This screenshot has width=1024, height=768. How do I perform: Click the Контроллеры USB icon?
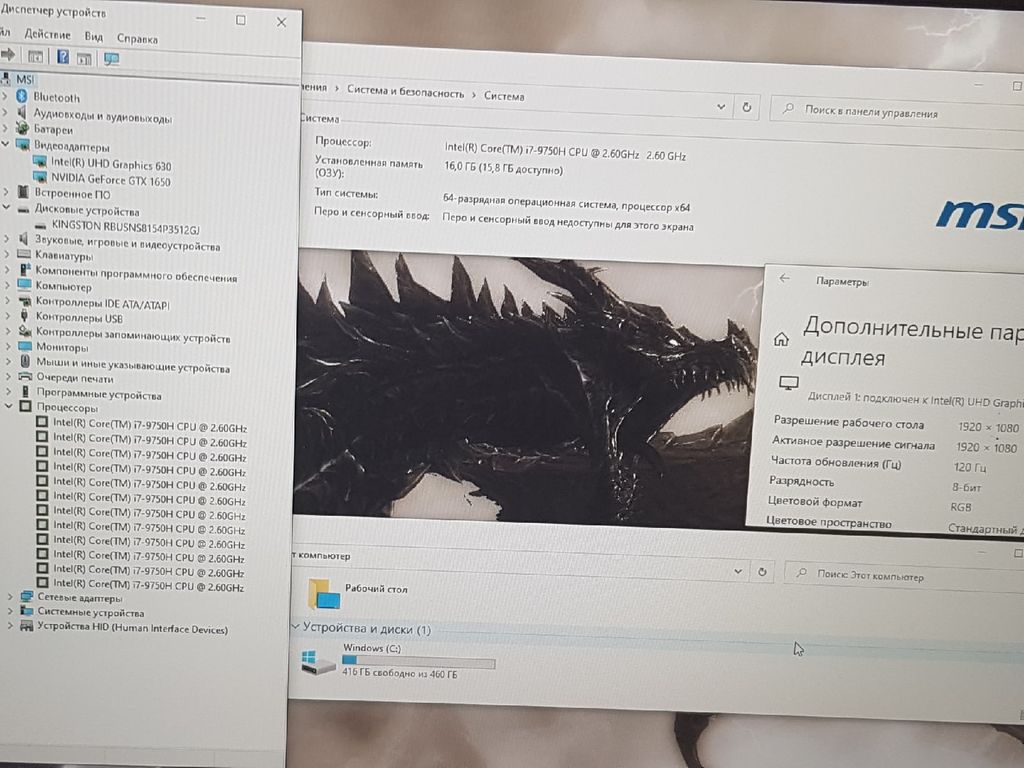(25, 316)
